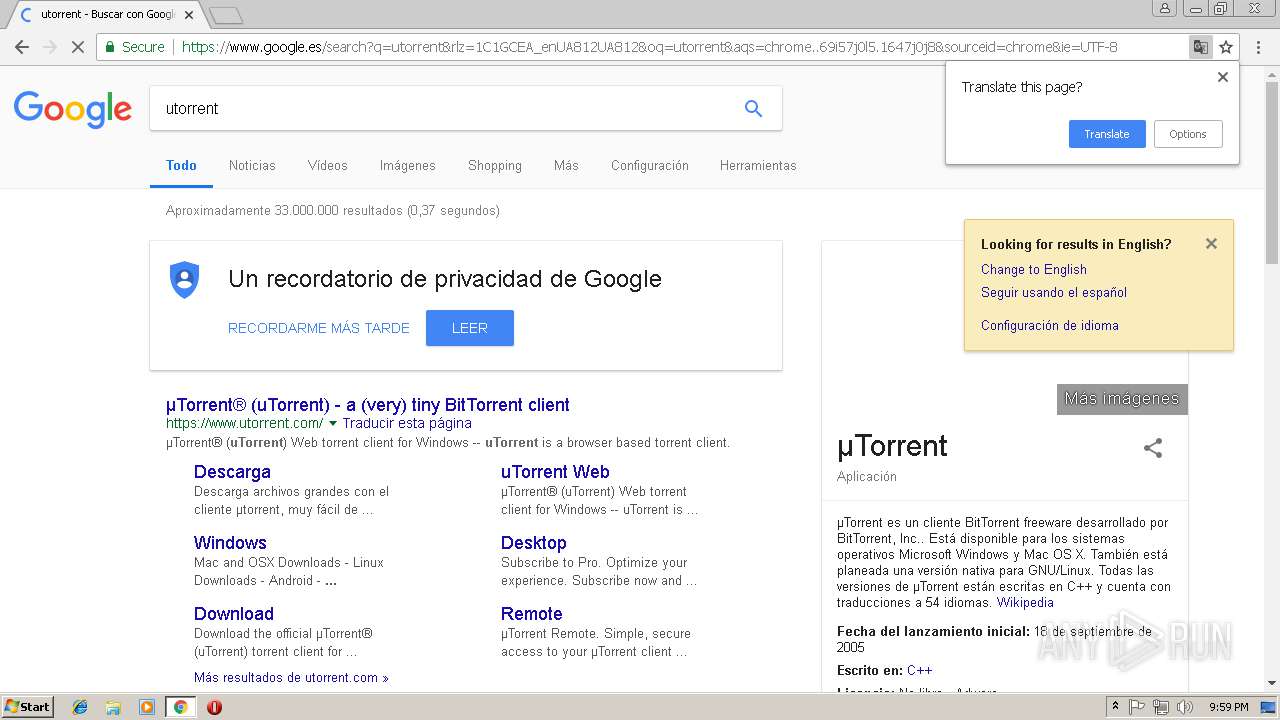
Task: Click the Google logo
Action: [x=73, y=109]
